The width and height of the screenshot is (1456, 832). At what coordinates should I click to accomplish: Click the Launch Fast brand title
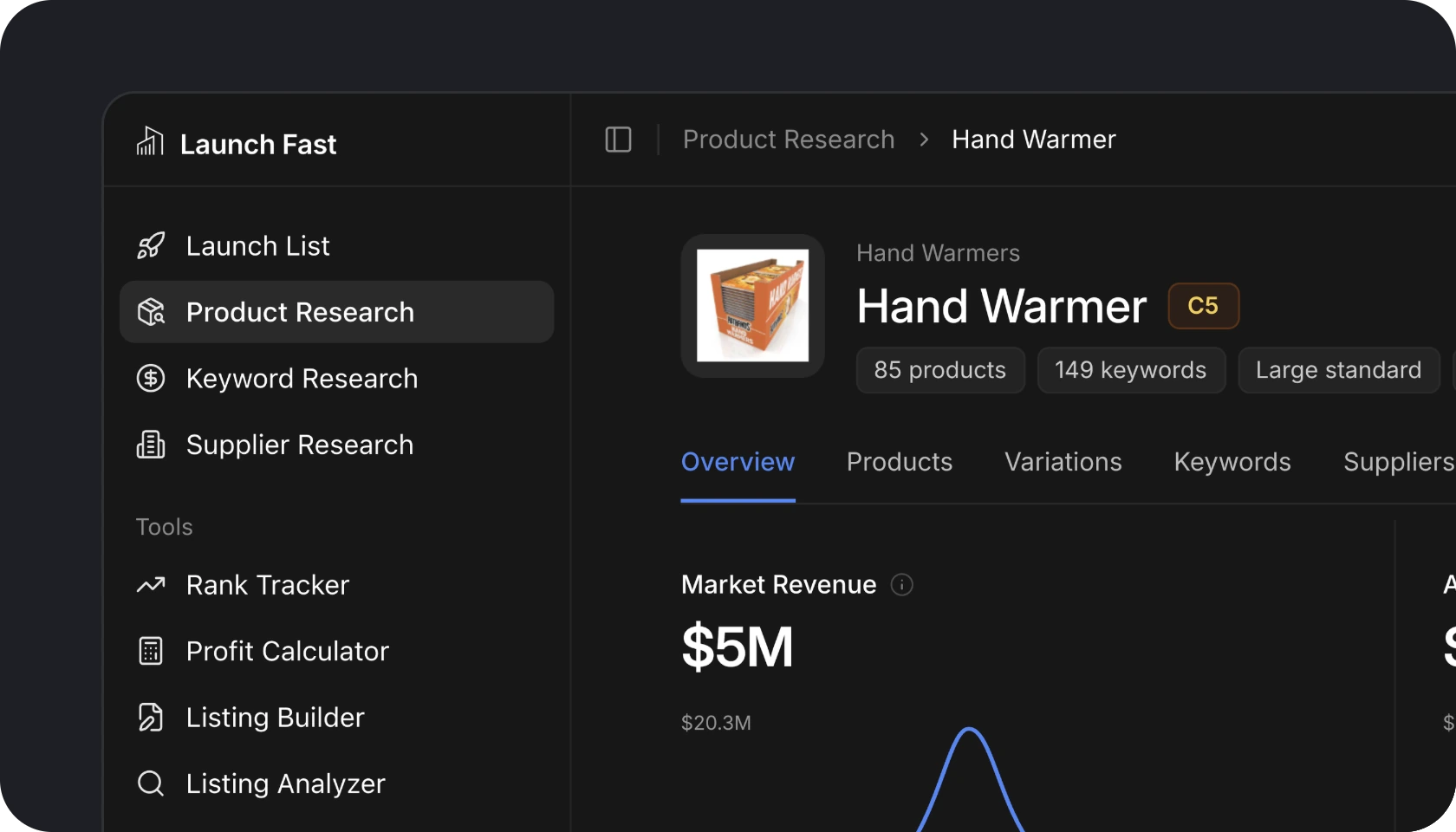pyautogui.click(x=258, y=144)
